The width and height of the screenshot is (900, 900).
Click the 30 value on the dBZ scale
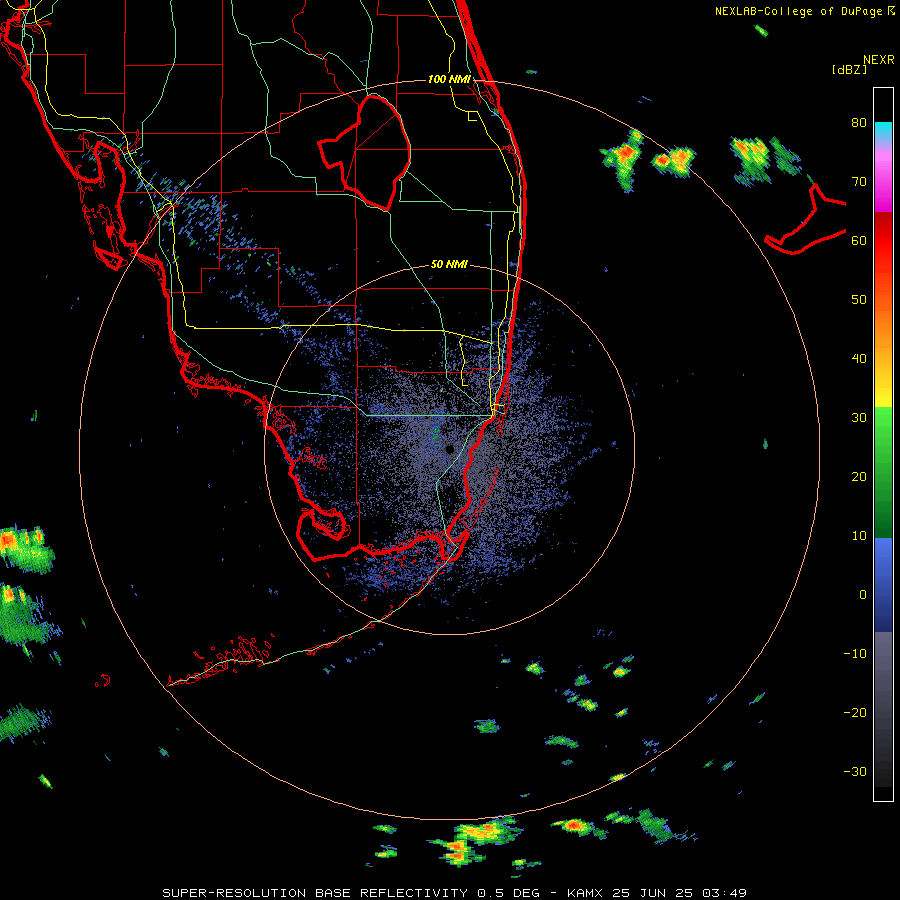click(x=859, y=417)
